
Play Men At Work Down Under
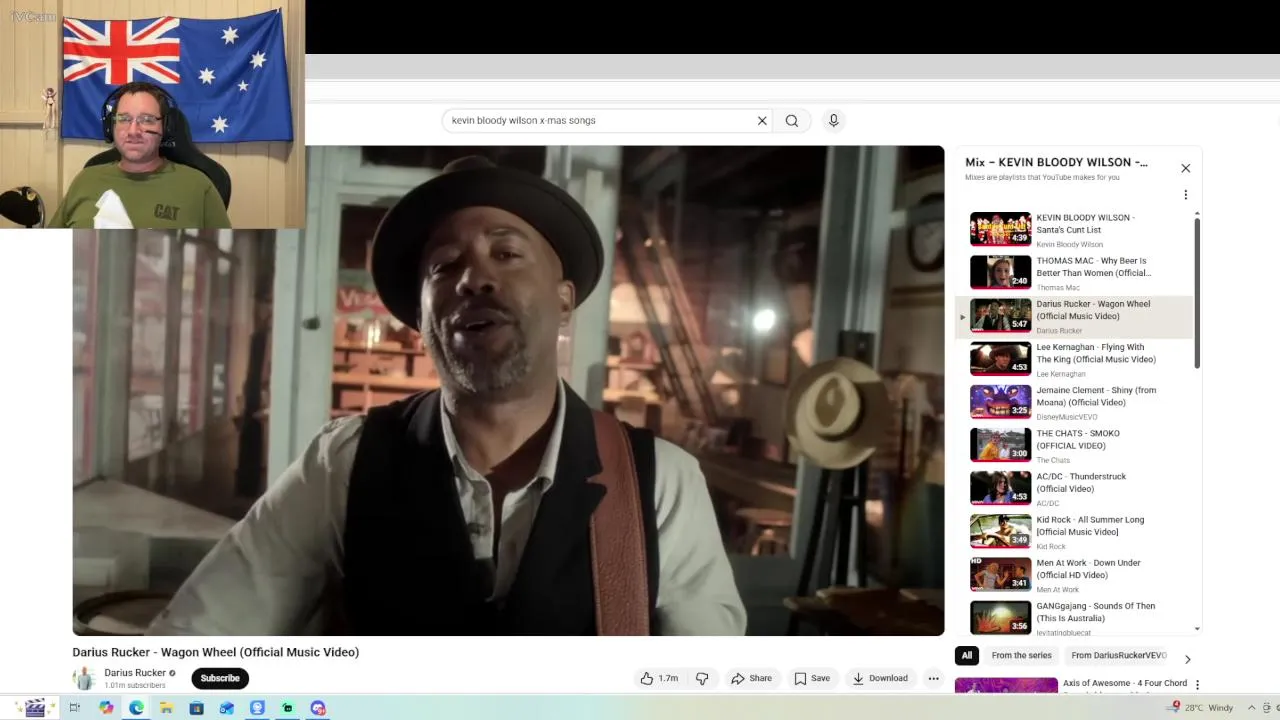point(1075,574)
